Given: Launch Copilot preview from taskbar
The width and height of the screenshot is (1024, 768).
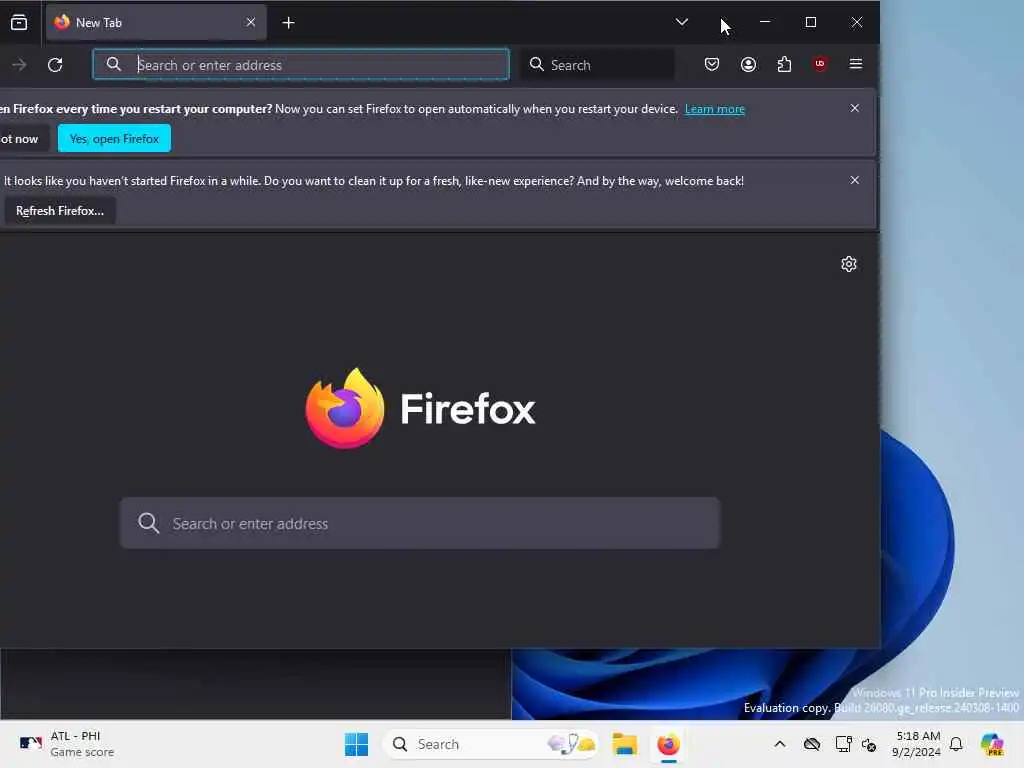Looking at the screenshot, I should click(x=992, y=744).
